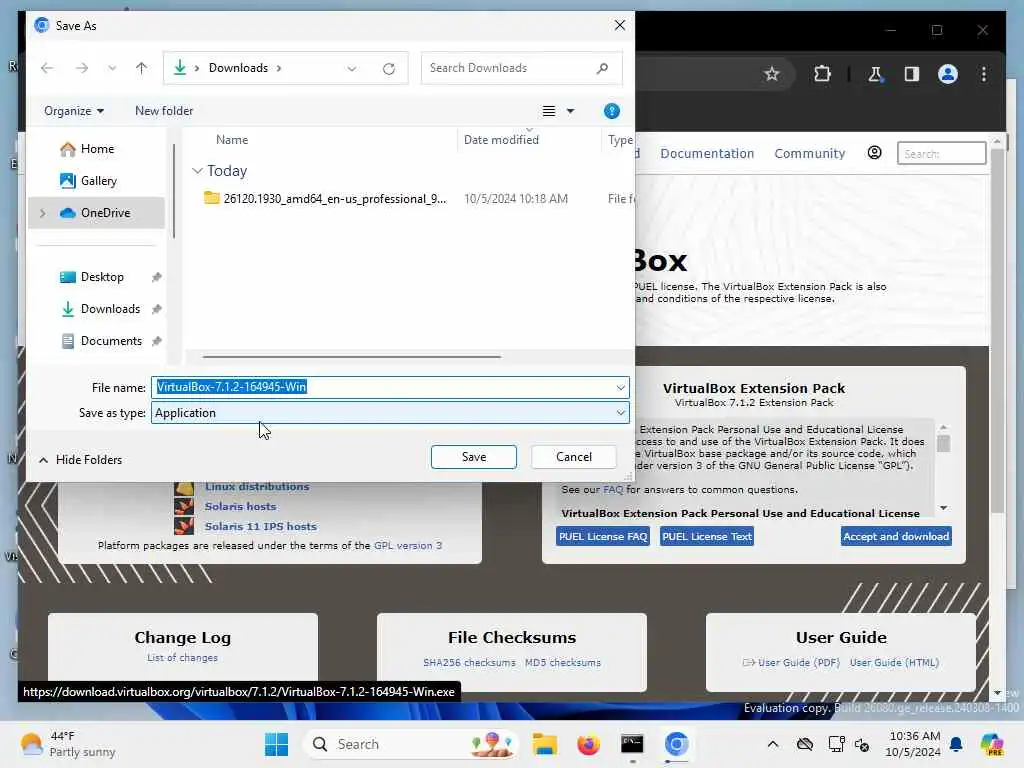The height and width of the screenshot is (768, 1024).
Task: Bookmark this page star icon in browser
Action: coord(771,74)
